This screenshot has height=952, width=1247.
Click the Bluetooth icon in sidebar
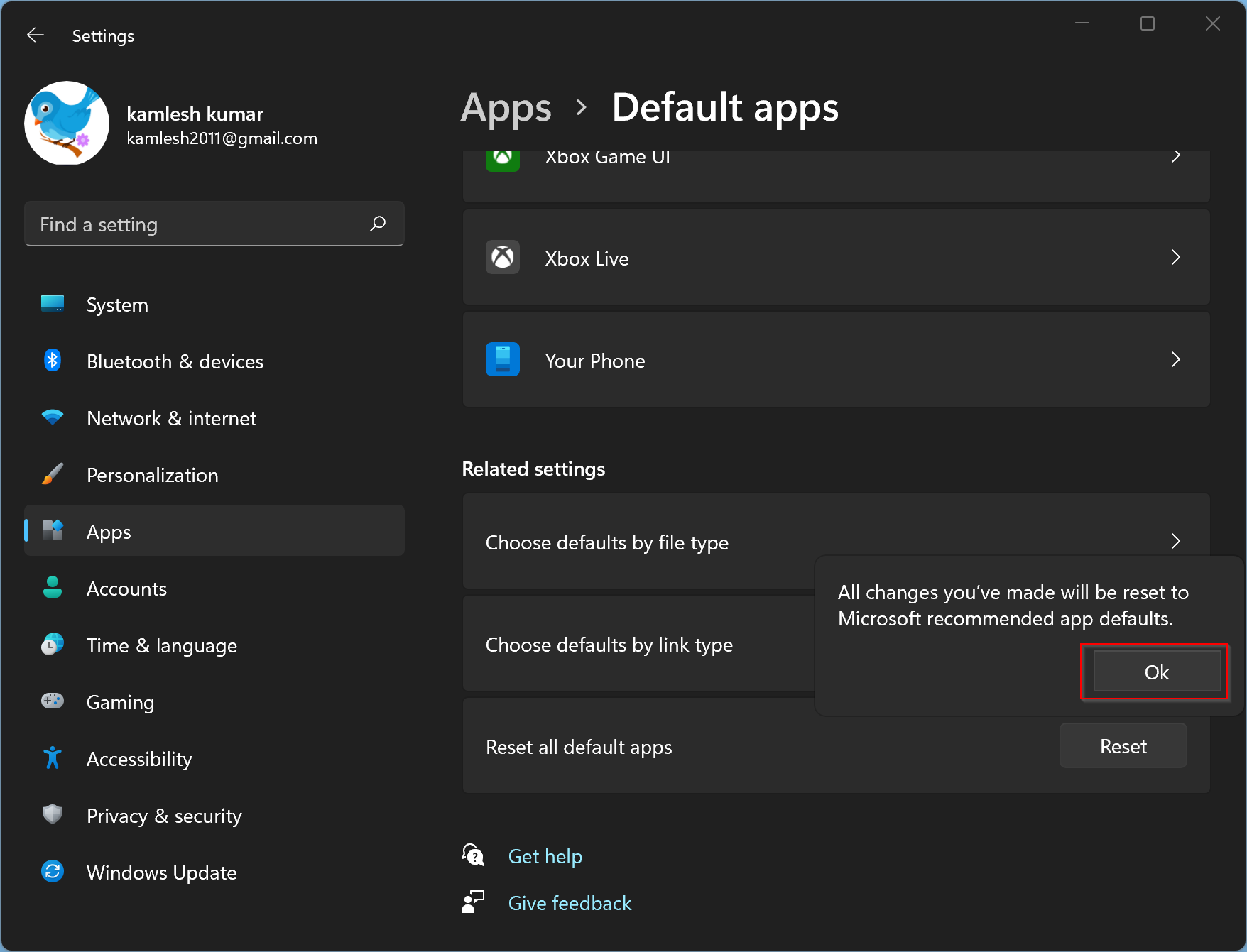pyautogui.click(x=53, y=361)
